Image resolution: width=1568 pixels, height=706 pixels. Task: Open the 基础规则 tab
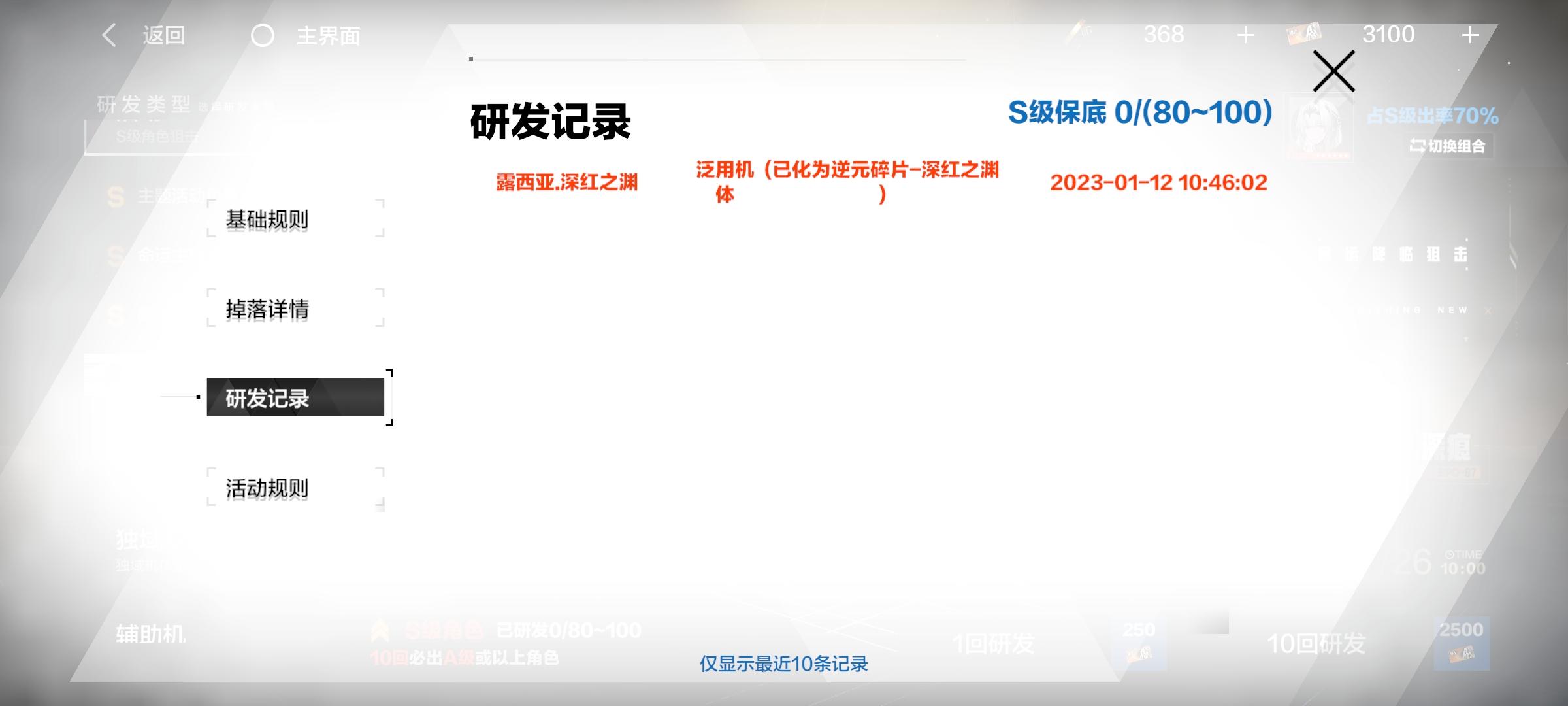[296, 218]
